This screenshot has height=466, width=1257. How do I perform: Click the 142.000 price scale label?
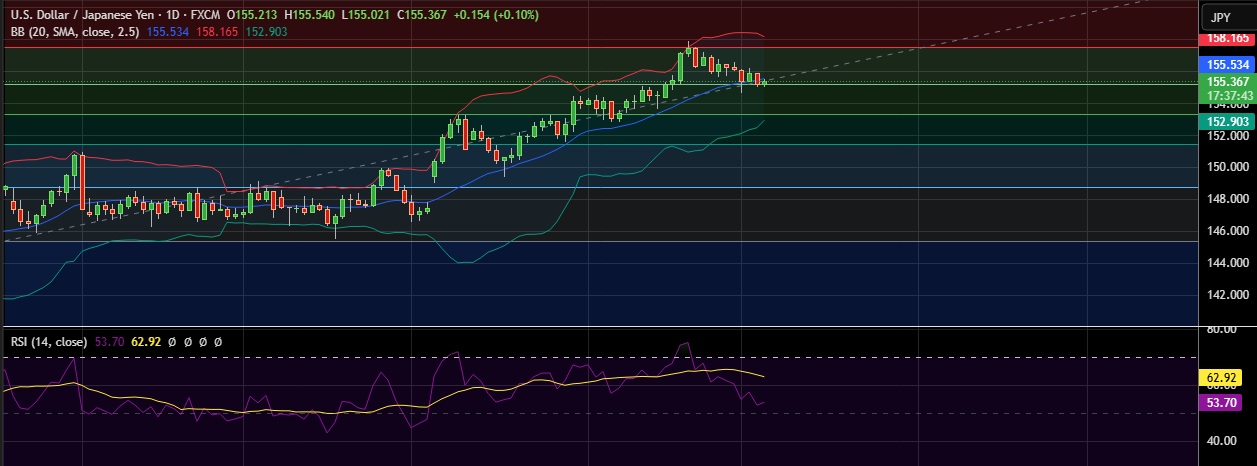(x=1227, y=295)
